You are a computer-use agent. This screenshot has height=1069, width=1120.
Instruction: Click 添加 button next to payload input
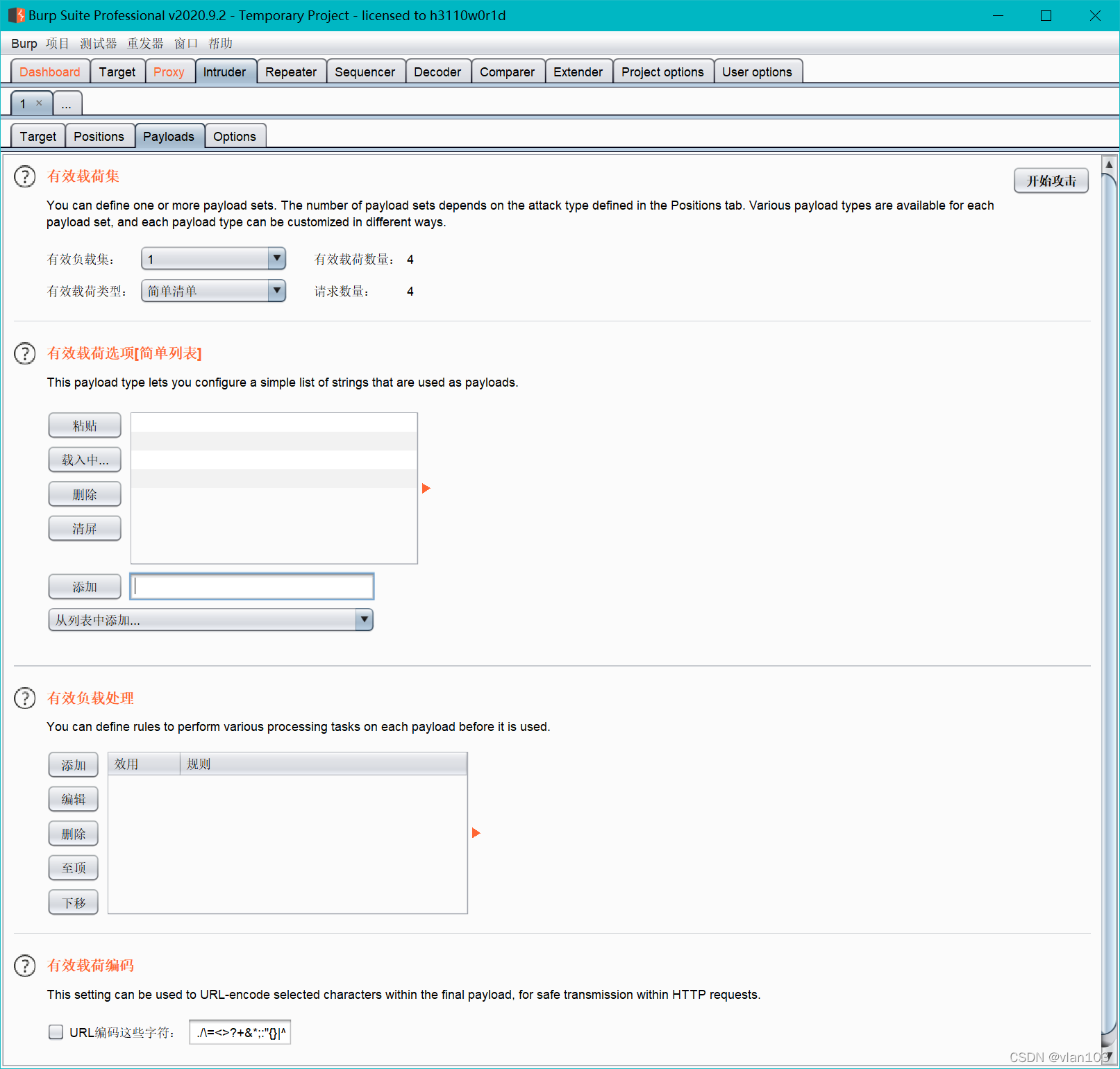pyautogui.click(x=85, y=587)
